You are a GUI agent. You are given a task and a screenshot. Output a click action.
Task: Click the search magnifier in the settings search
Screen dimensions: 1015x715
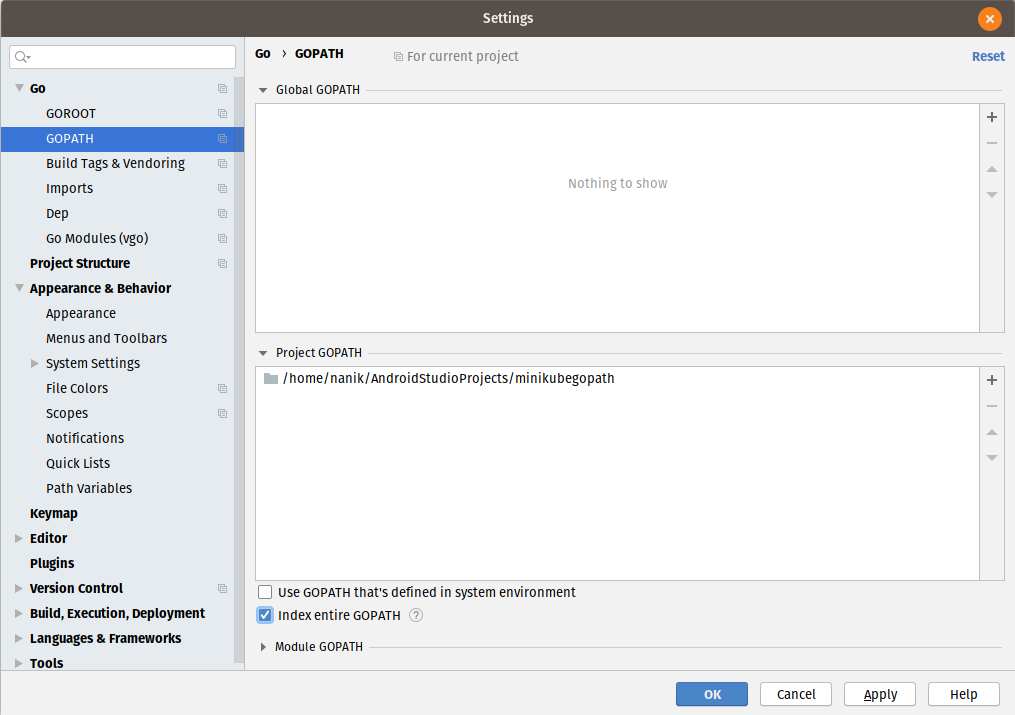click(x=20, y=57)
